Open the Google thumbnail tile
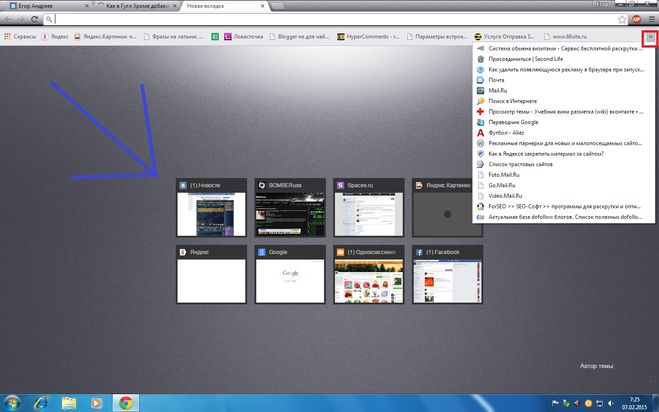The width and height of the screenshot is (659, 412). click(x=290, y=274)
